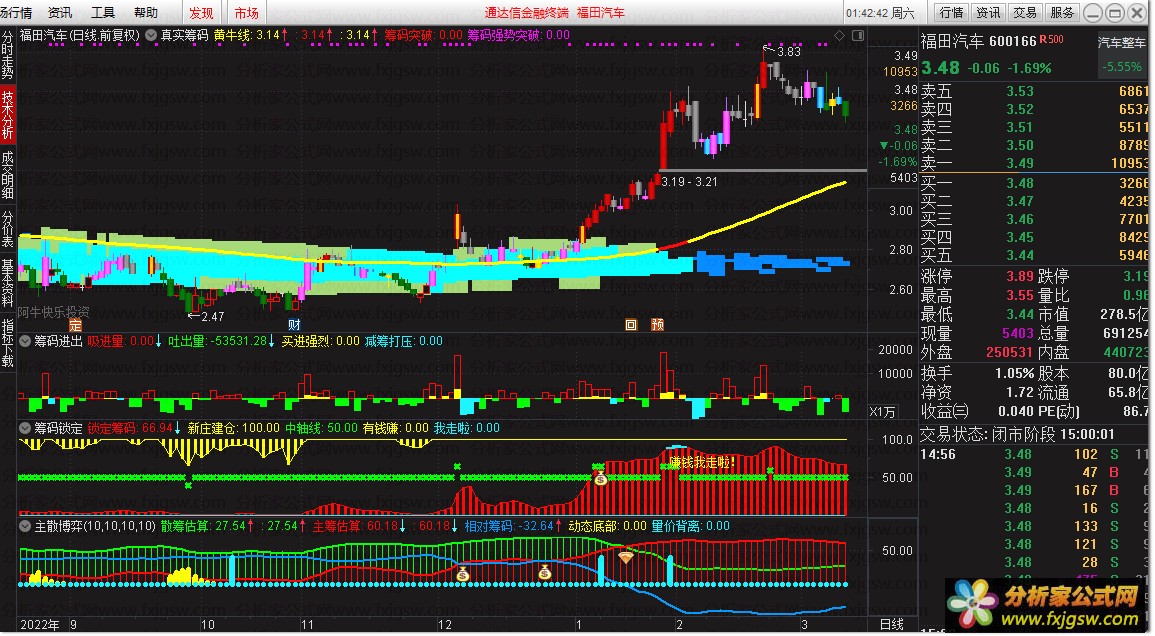Change the 日线 period selector at bottom
This screenshot has height=636, width=1155.
point(892,624)
